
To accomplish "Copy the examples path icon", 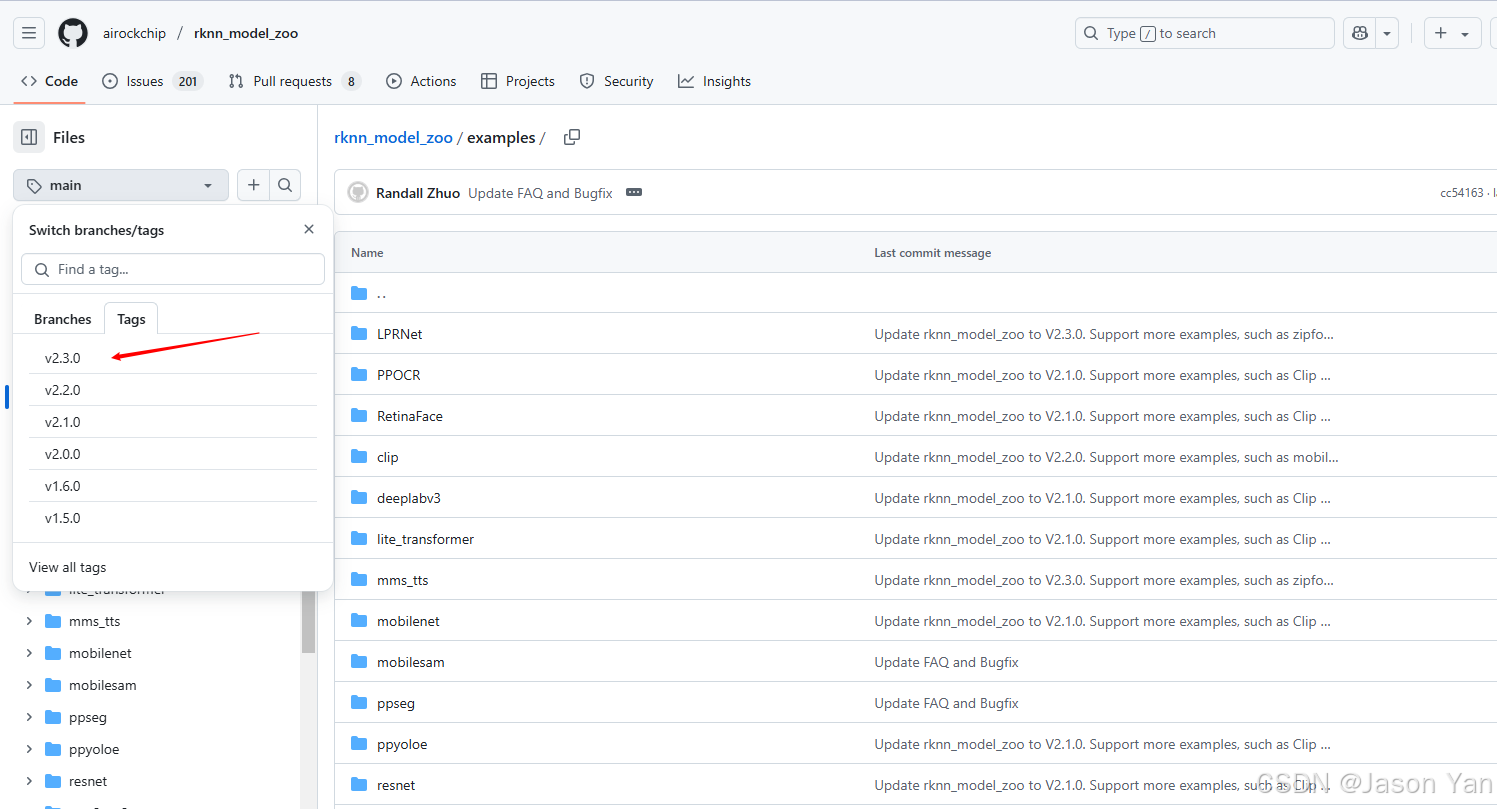I will pyautogui.click(x=572, y=137).
